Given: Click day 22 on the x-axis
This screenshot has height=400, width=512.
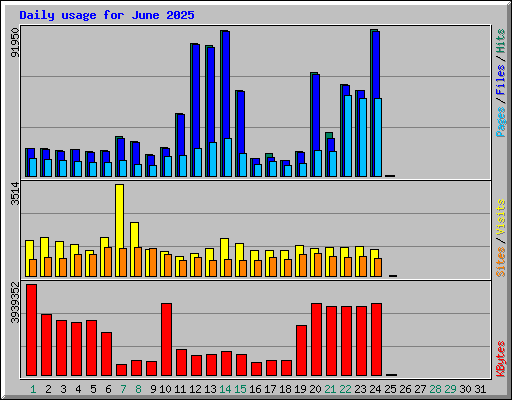Looking at the screenshot, I should click(x=345, y=389).
